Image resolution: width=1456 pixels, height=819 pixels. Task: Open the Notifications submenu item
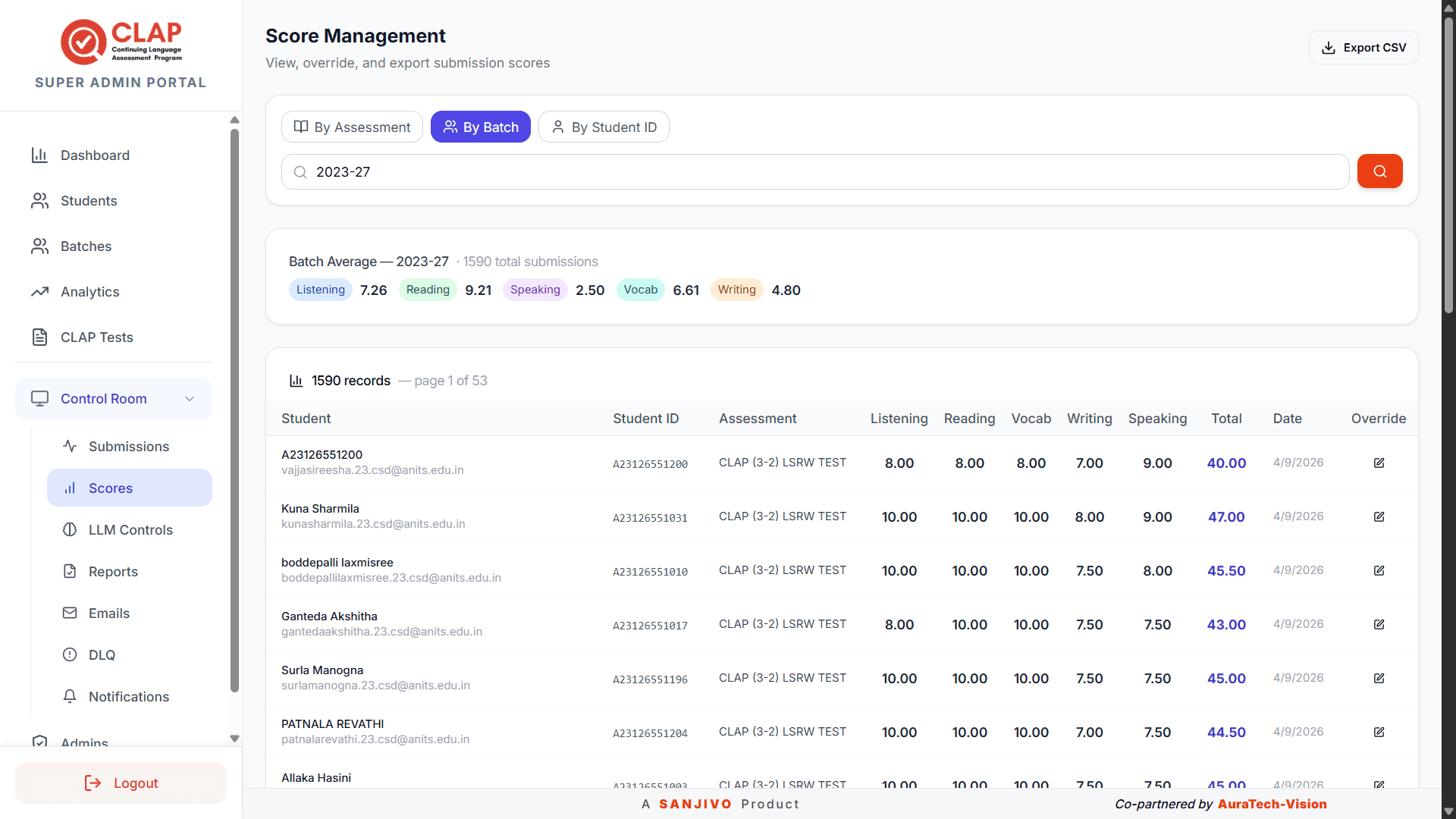click(130, 697)
